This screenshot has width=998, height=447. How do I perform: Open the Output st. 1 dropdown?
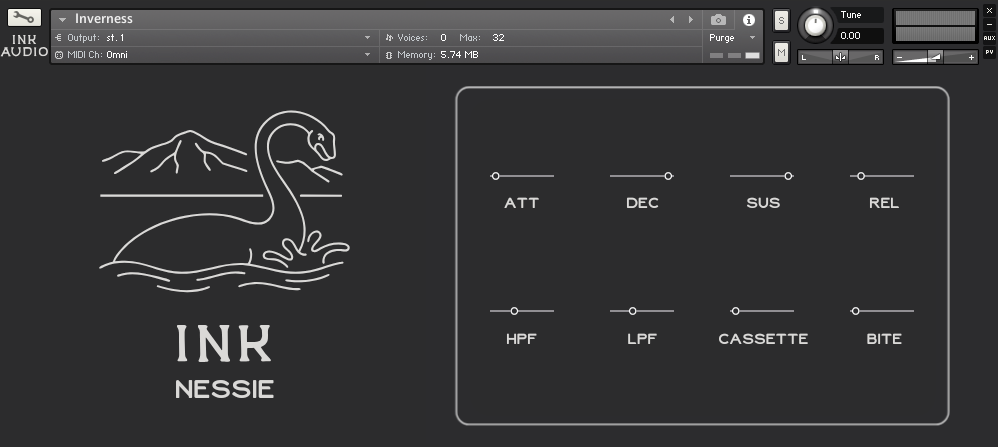367,38
